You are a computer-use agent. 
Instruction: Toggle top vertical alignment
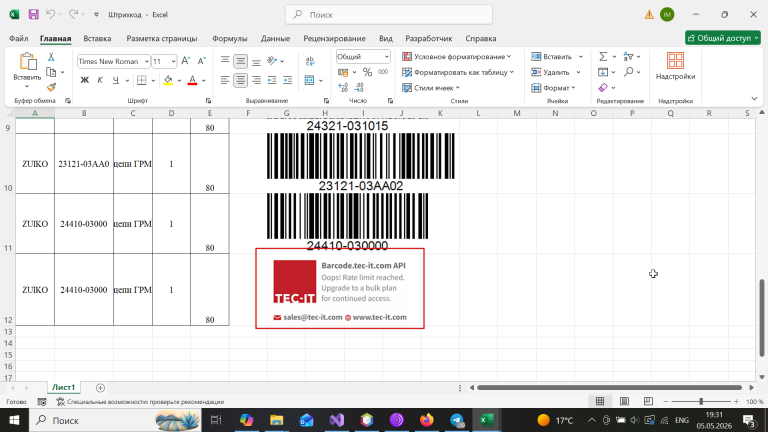tap(225, 61)
